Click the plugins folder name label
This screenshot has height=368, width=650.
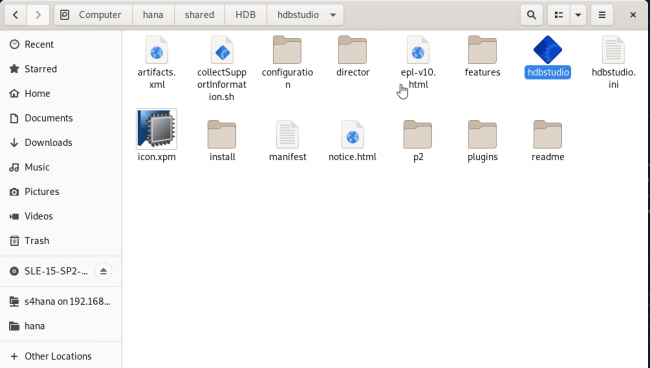pos(483,157)
